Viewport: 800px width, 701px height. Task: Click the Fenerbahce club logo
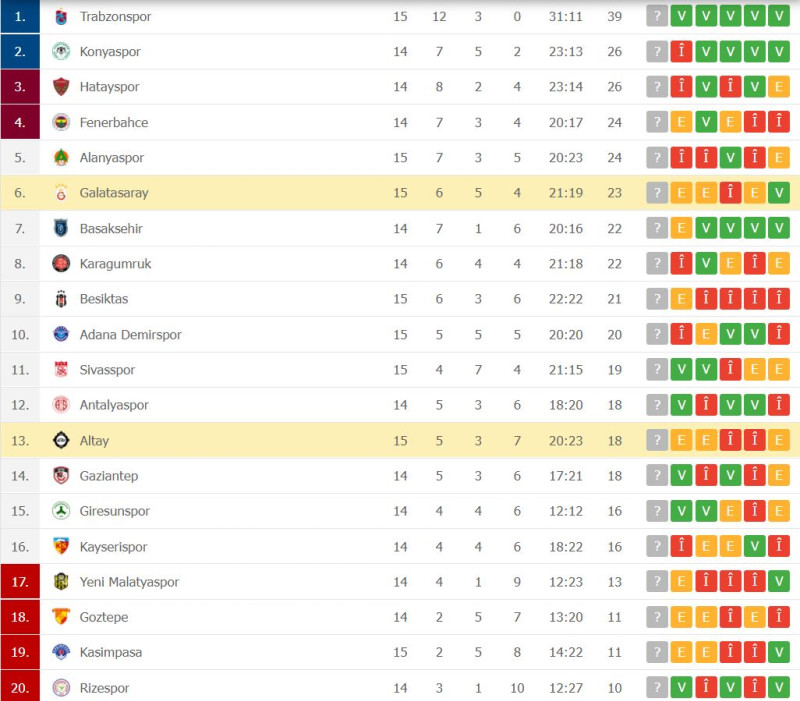click(x=61, y=122)
